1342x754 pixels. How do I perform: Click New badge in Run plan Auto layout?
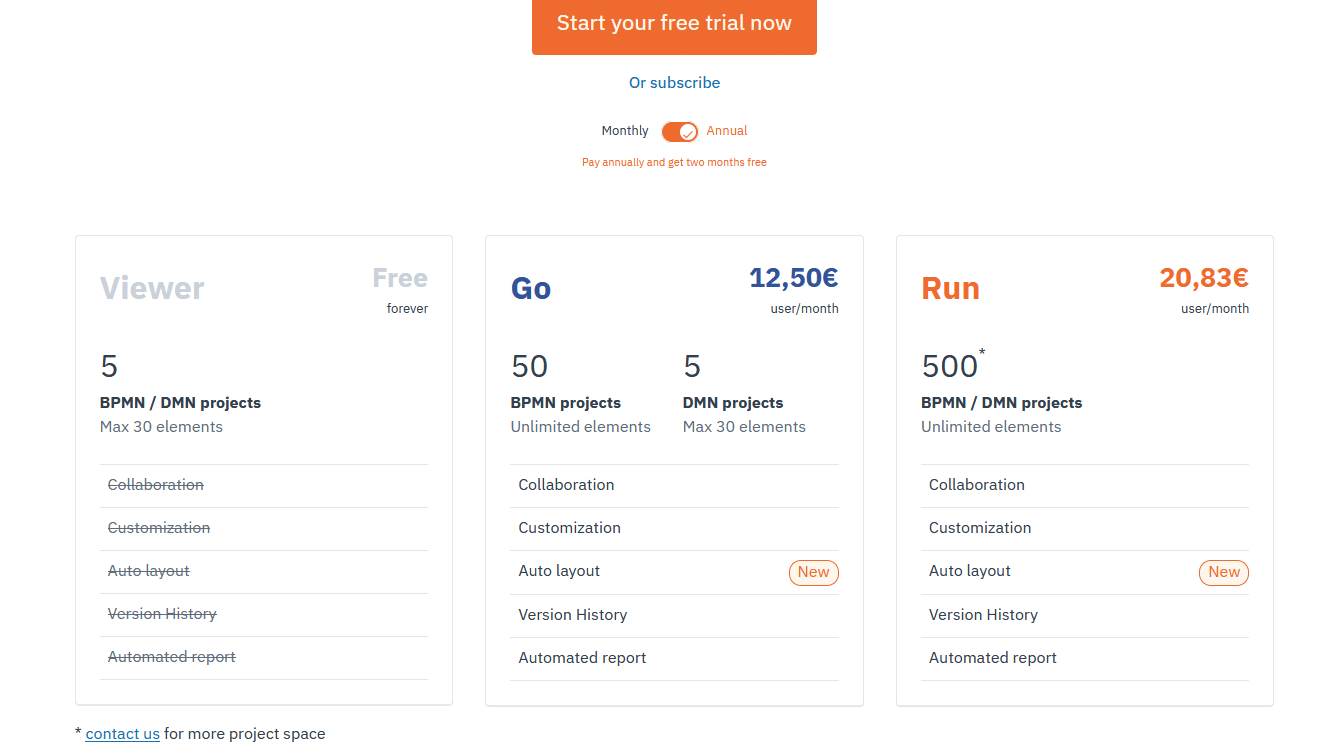click(x=1224, y=572)
